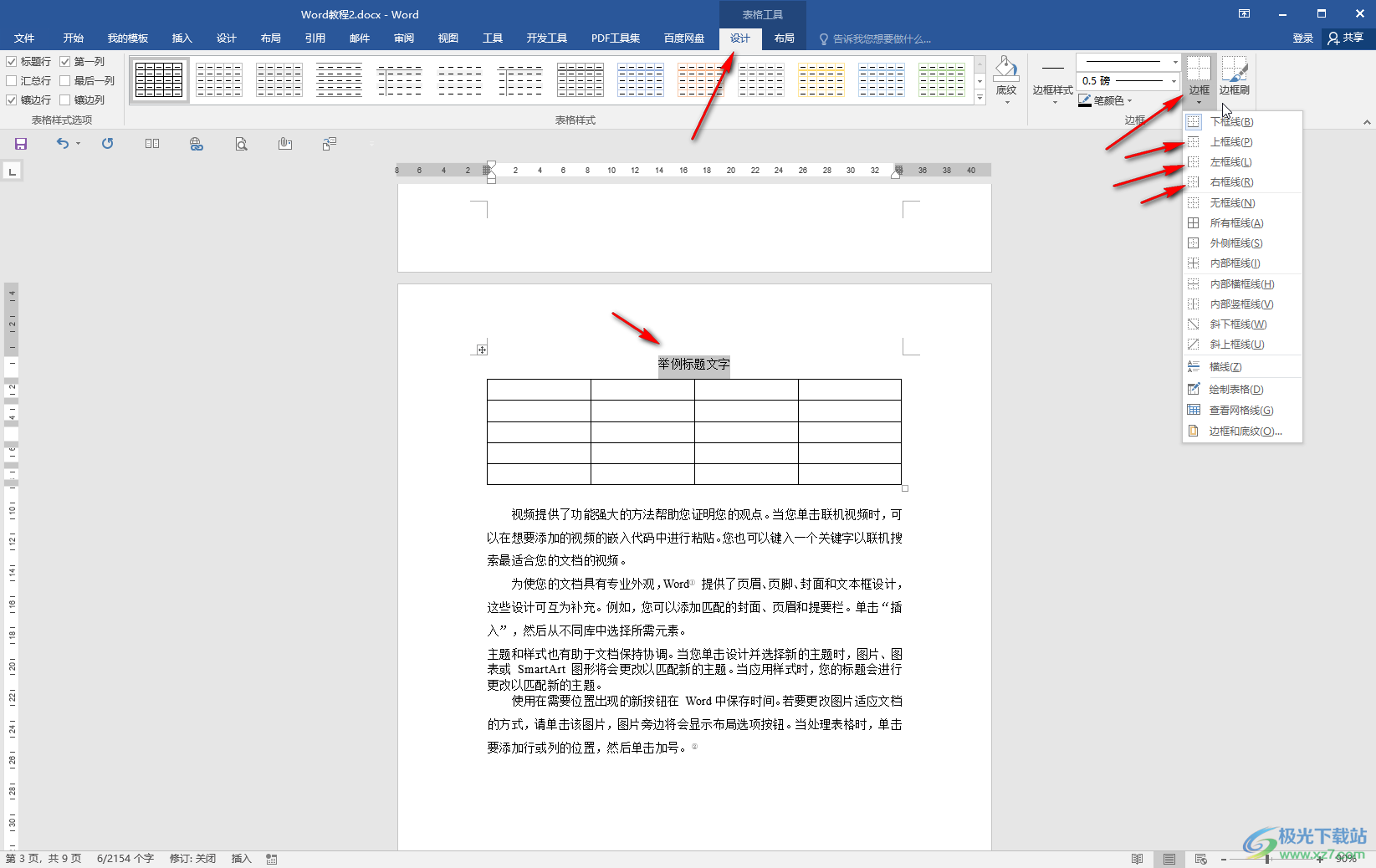Collapse the ribbon with the chevron
This screenshot has width=1376, height=868.
tap(1367, 122)
